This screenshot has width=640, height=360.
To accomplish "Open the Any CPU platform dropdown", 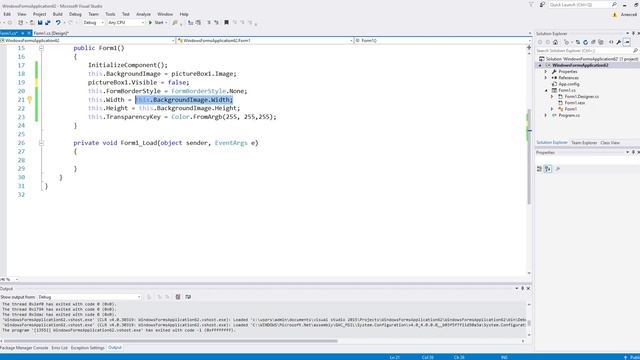I will 126,23.
